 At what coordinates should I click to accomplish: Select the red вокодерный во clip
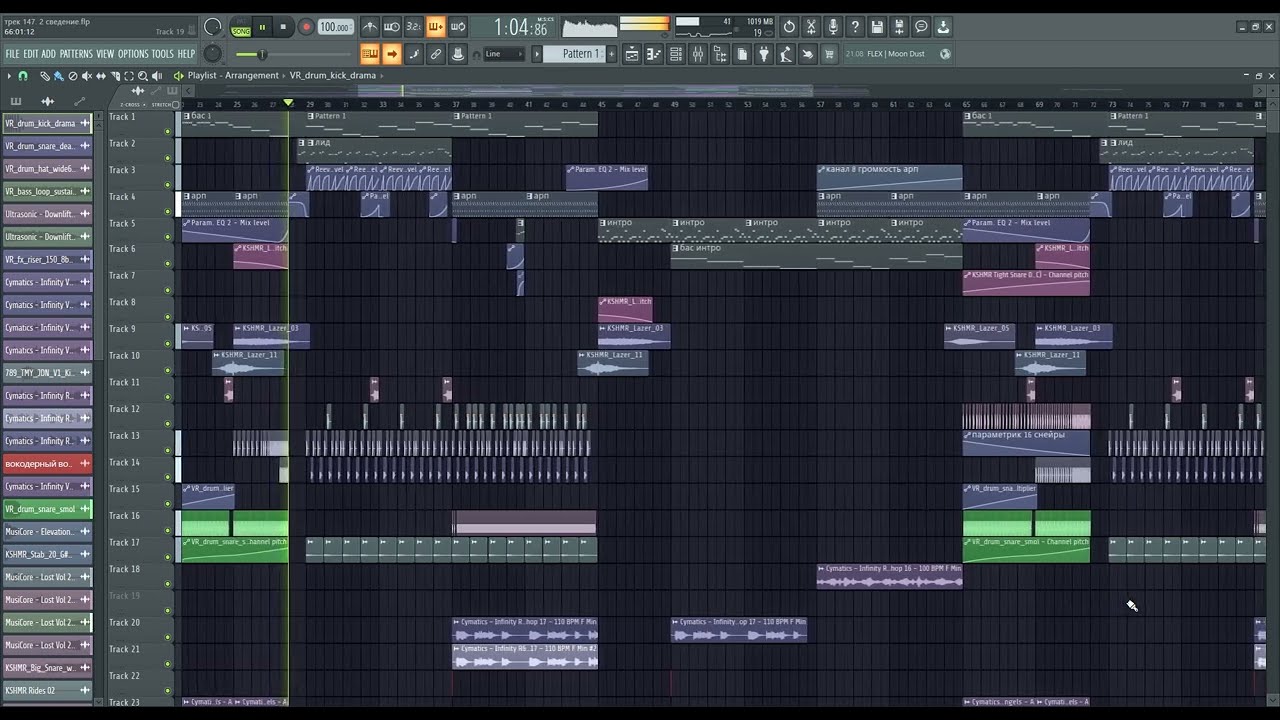(47, 464)
